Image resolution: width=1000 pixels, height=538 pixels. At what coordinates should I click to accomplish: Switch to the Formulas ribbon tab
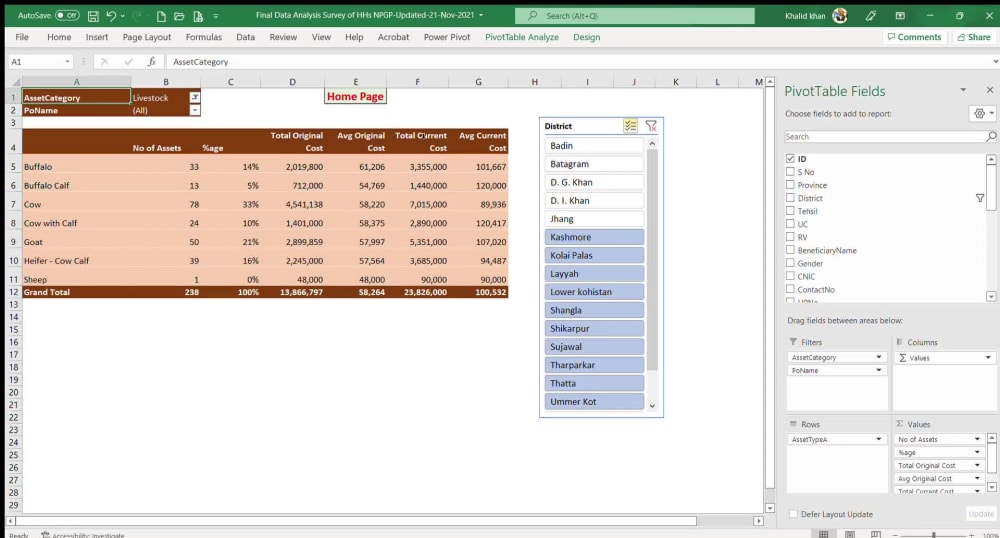click(203, 37)
